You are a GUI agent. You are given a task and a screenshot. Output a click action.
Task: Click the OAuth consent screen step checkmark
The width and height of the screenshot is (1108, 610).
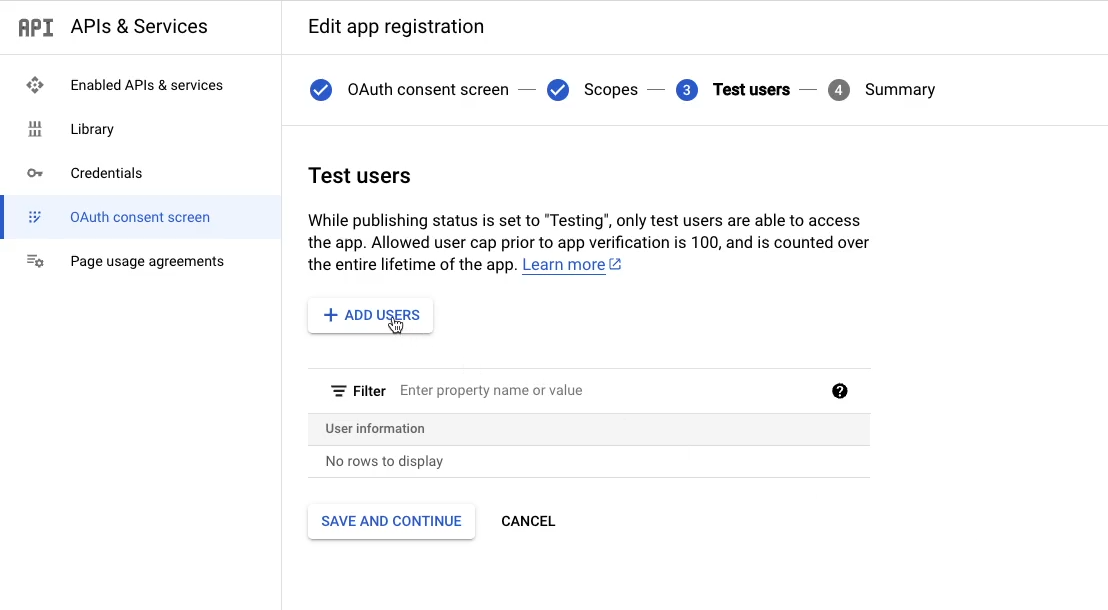(321, 90)
